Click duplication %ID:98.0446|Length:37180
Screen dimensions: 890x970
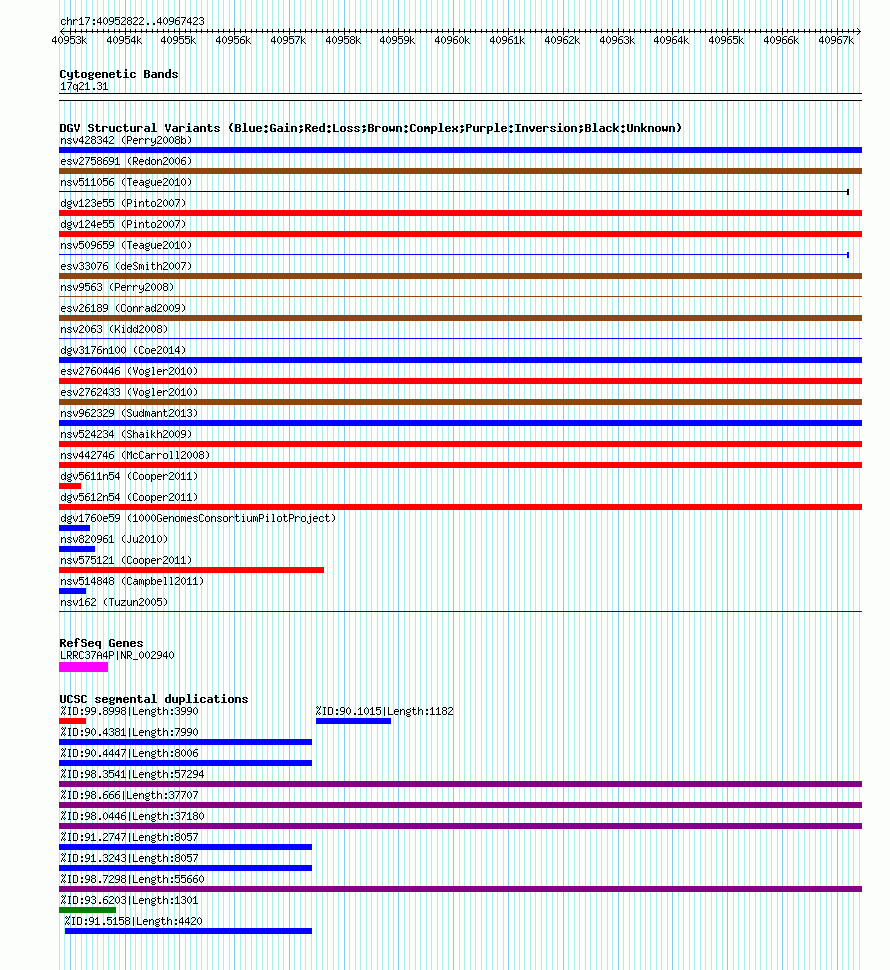[x=132, y=817]
